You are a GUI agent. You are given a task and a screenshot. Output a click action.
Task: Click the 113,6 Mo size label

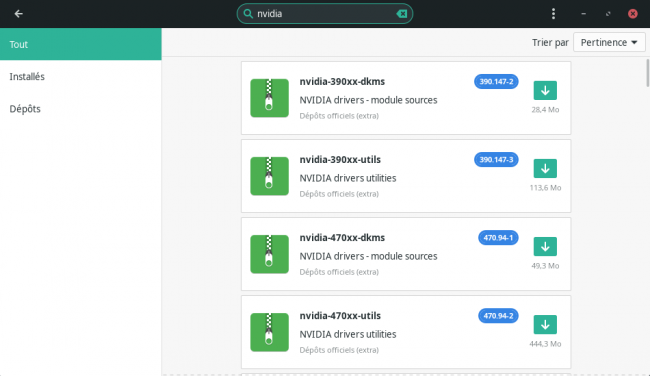[x=545, y=187]
